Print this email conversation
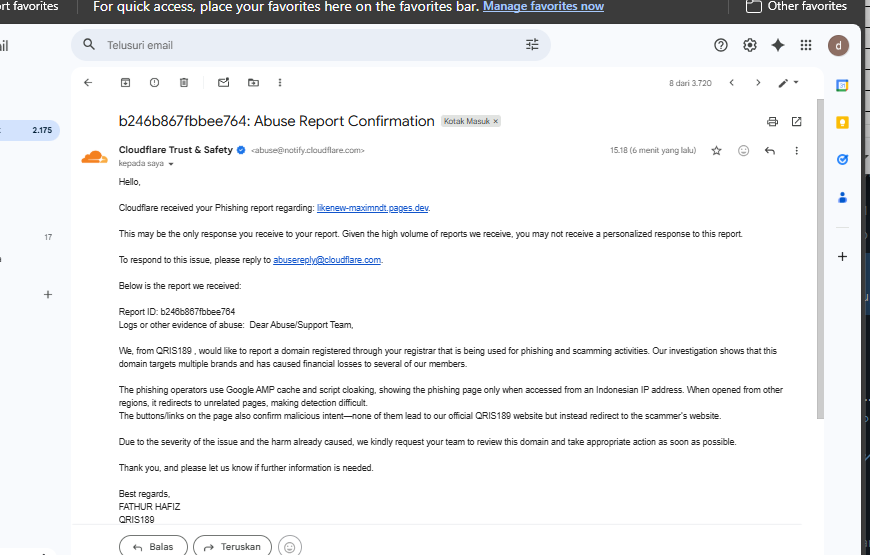Screen dimensions: 870x555 772,122
